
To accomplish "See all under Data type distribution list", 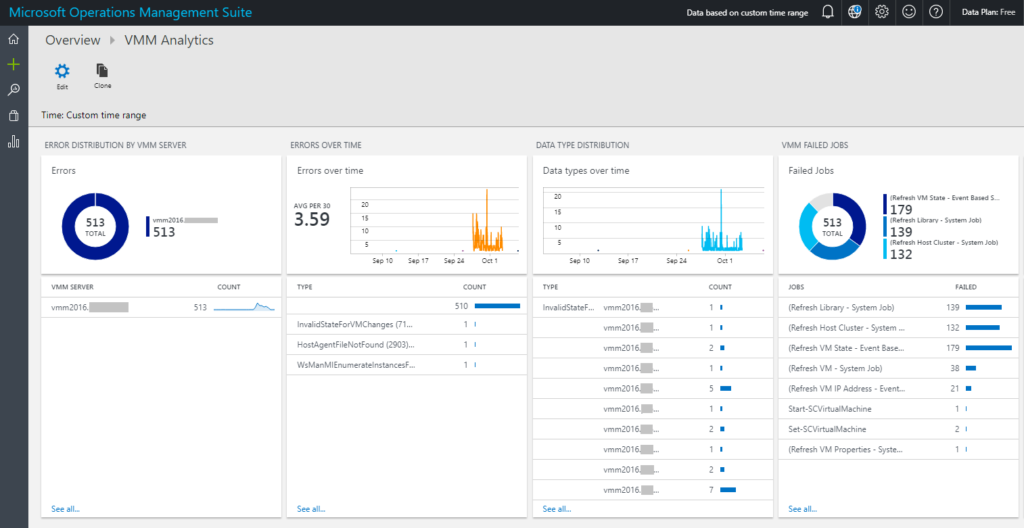I will point(557,509).
